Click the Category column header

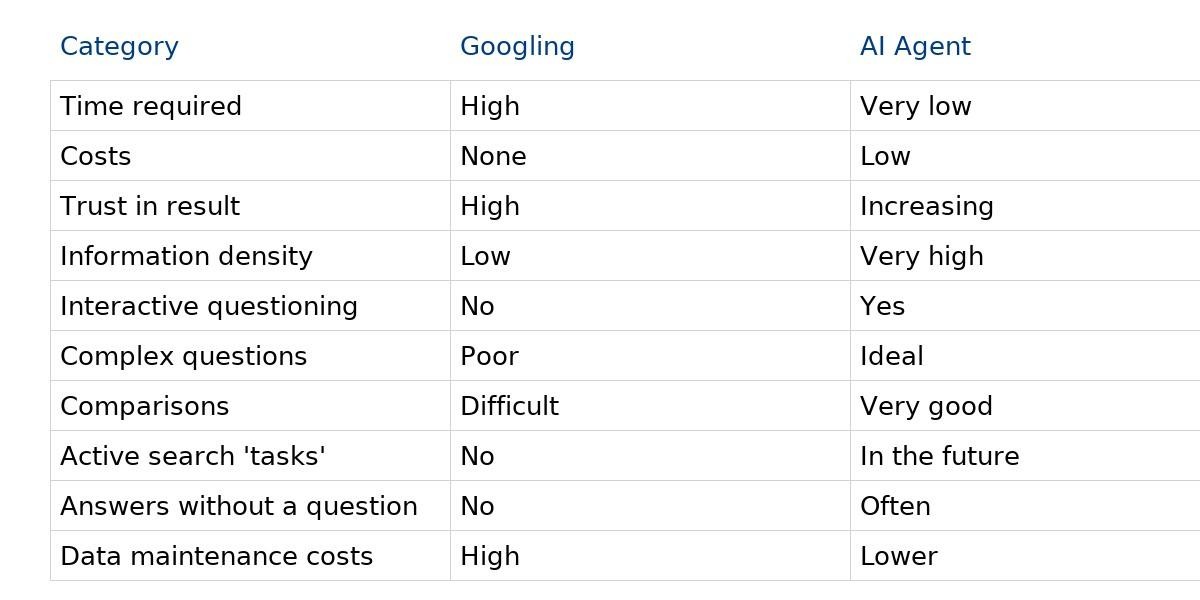pyautogui.click(x=119, y=46)
